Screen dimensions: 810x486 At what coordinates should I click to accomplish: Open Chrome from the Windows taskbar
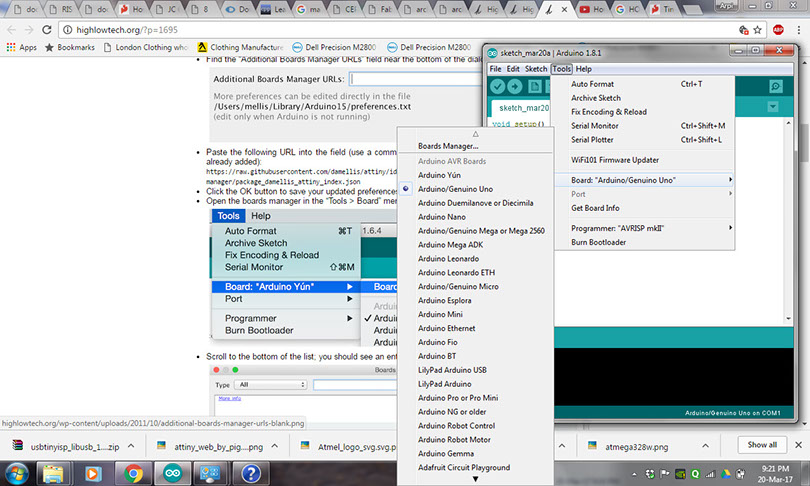(x=133, y=473)
